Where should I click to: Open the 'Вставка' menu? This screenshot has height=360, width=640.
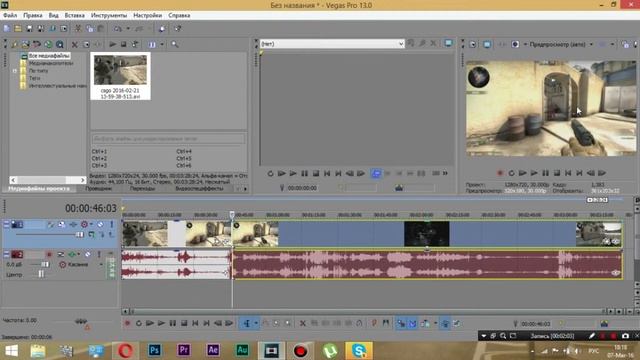(75, 15)
